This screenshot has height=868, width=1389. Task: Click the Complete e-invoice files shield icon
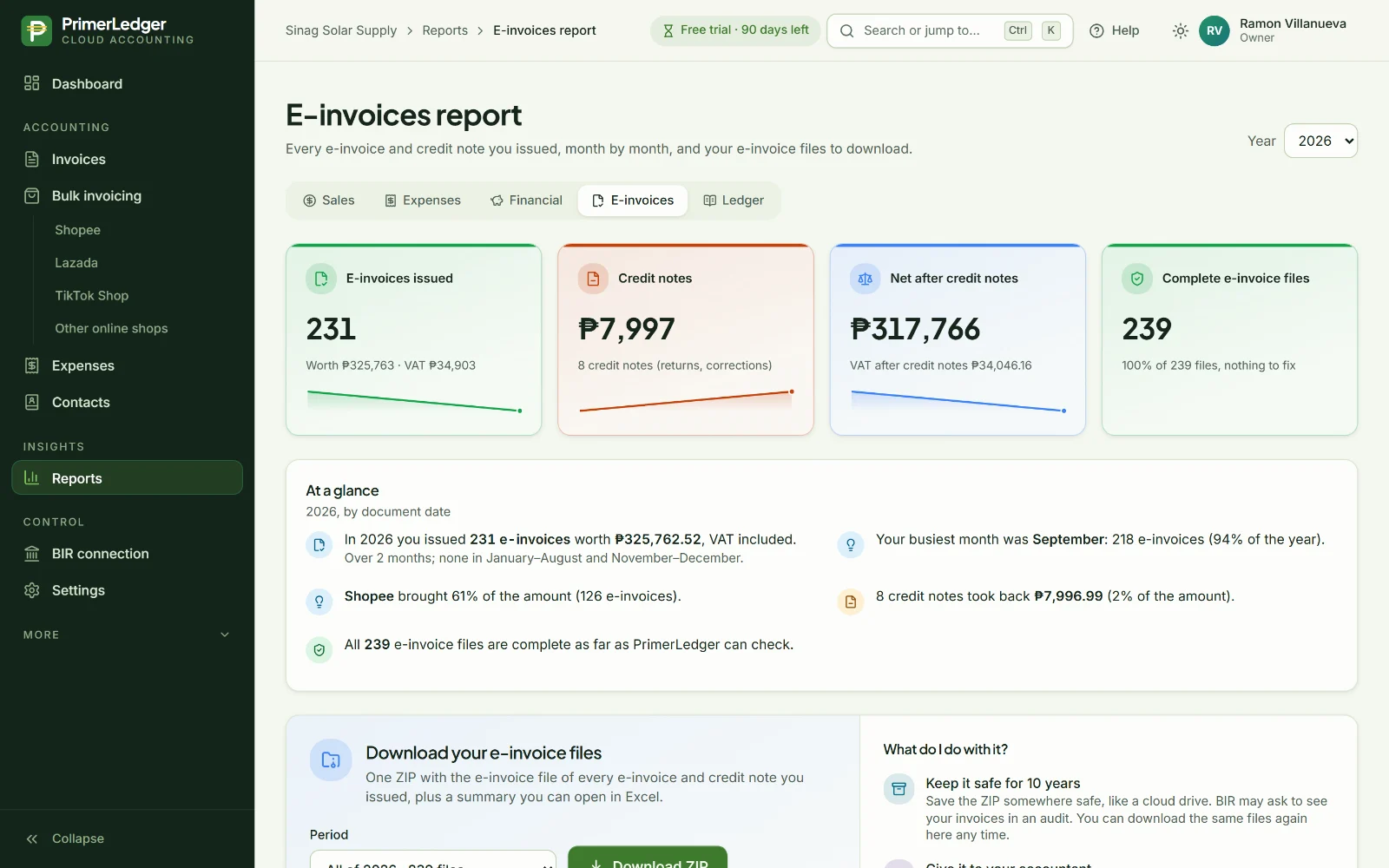pos(1137,279)
